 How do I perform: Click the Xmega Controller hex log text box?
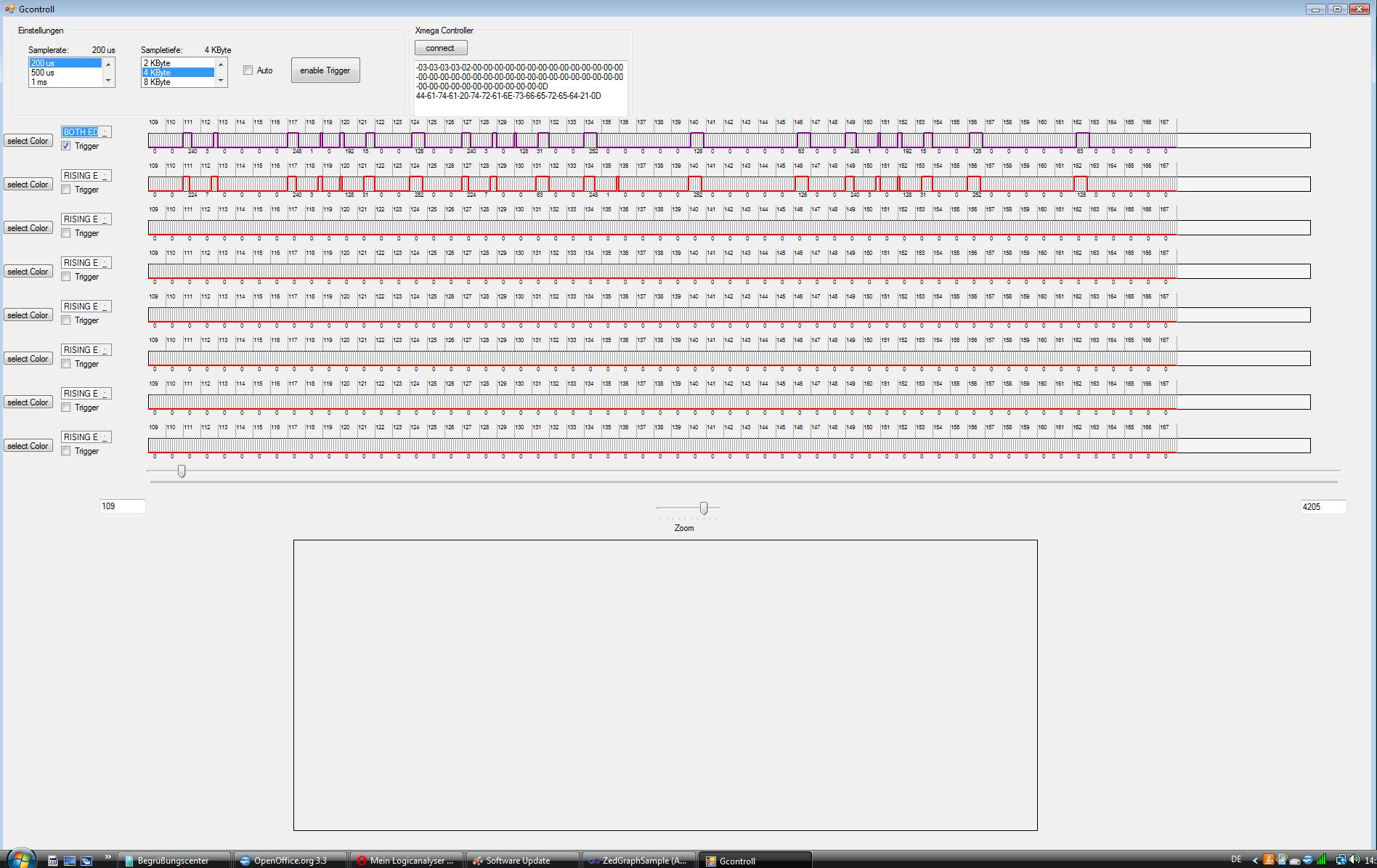(x=521, y=87)
